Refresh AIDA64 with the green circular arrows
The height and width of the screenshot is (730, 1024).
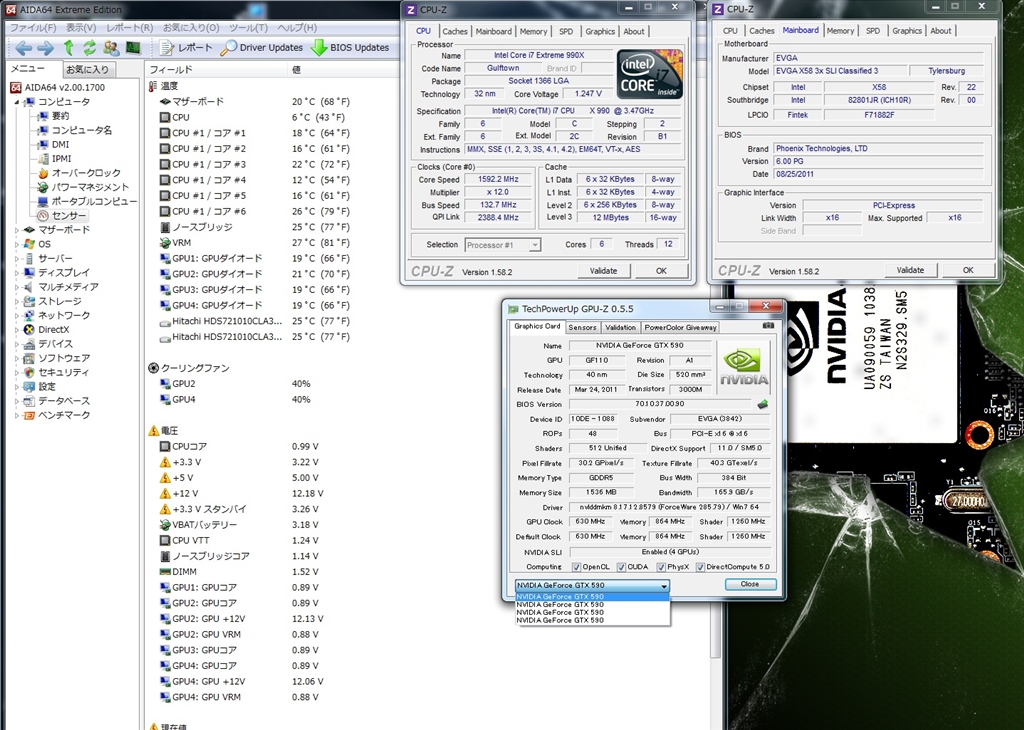point(89,48)
